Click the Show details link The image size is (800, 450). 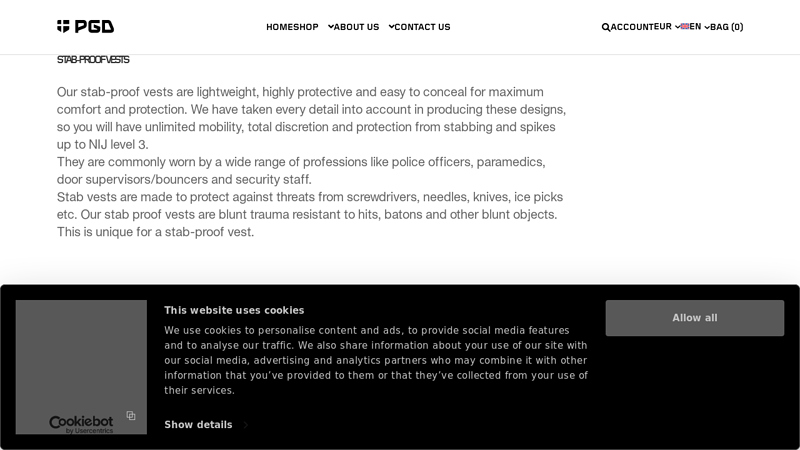coord(198,425)
